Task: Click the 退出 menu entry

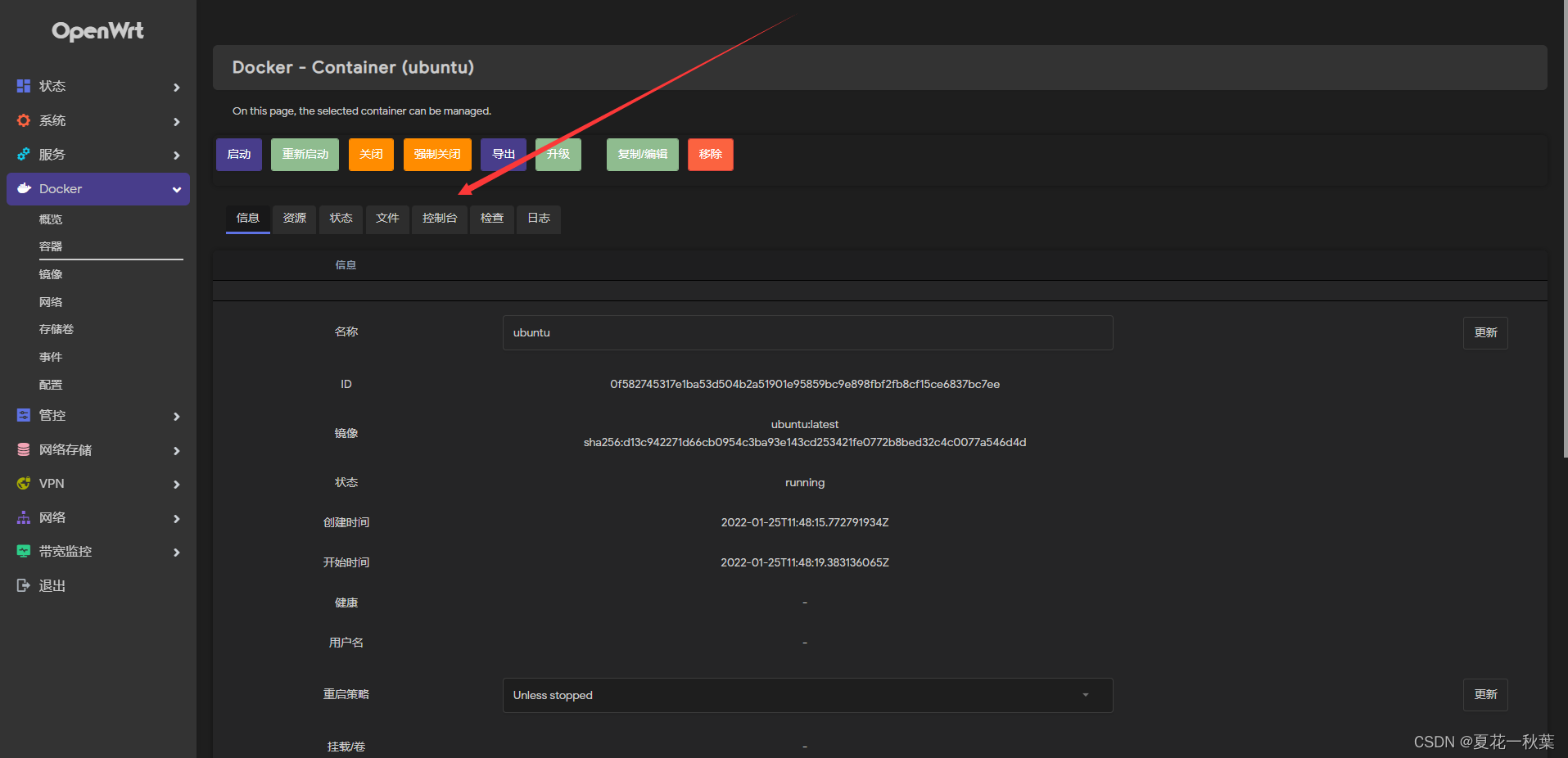Action: click(x=52, y=585)
